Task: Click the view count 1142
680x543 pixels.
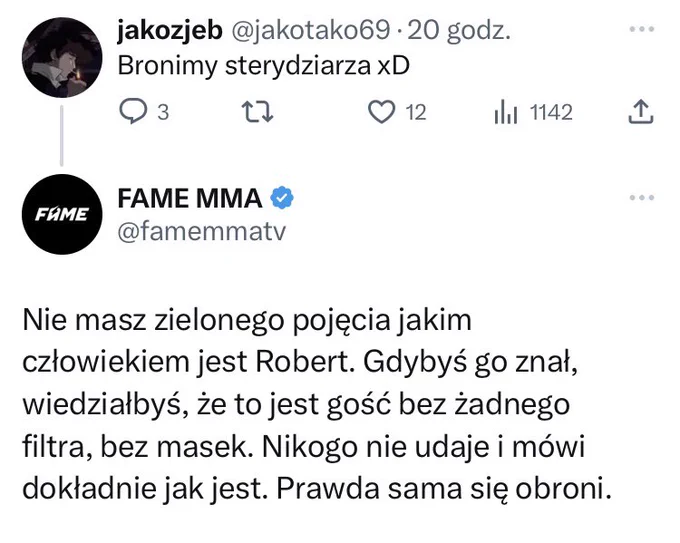Action: tap(550, 112)
